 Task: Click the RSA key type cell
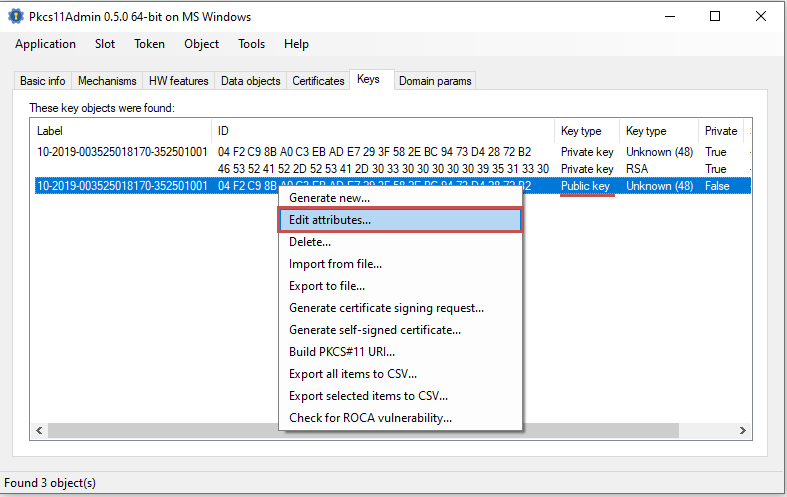coord(637,169)
